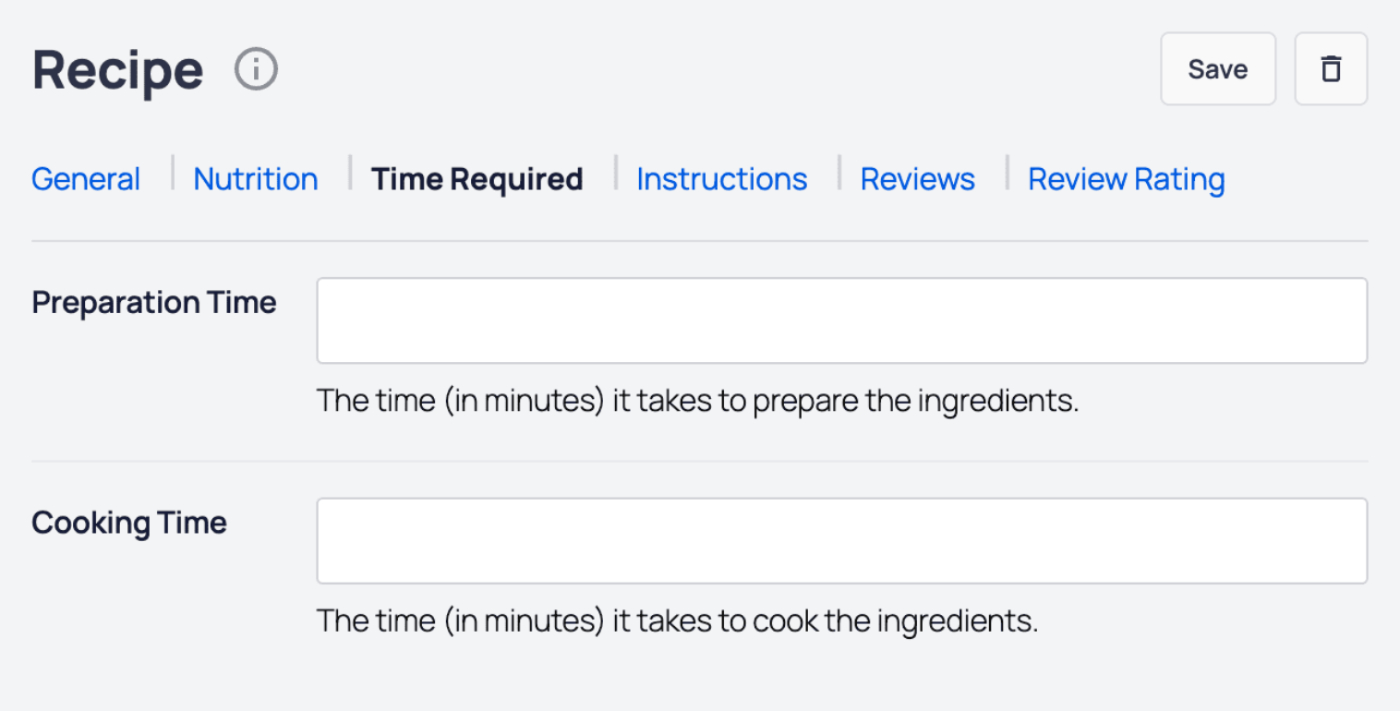
Task: Click the Cooking Time entry field
Action: coord(842,540)
